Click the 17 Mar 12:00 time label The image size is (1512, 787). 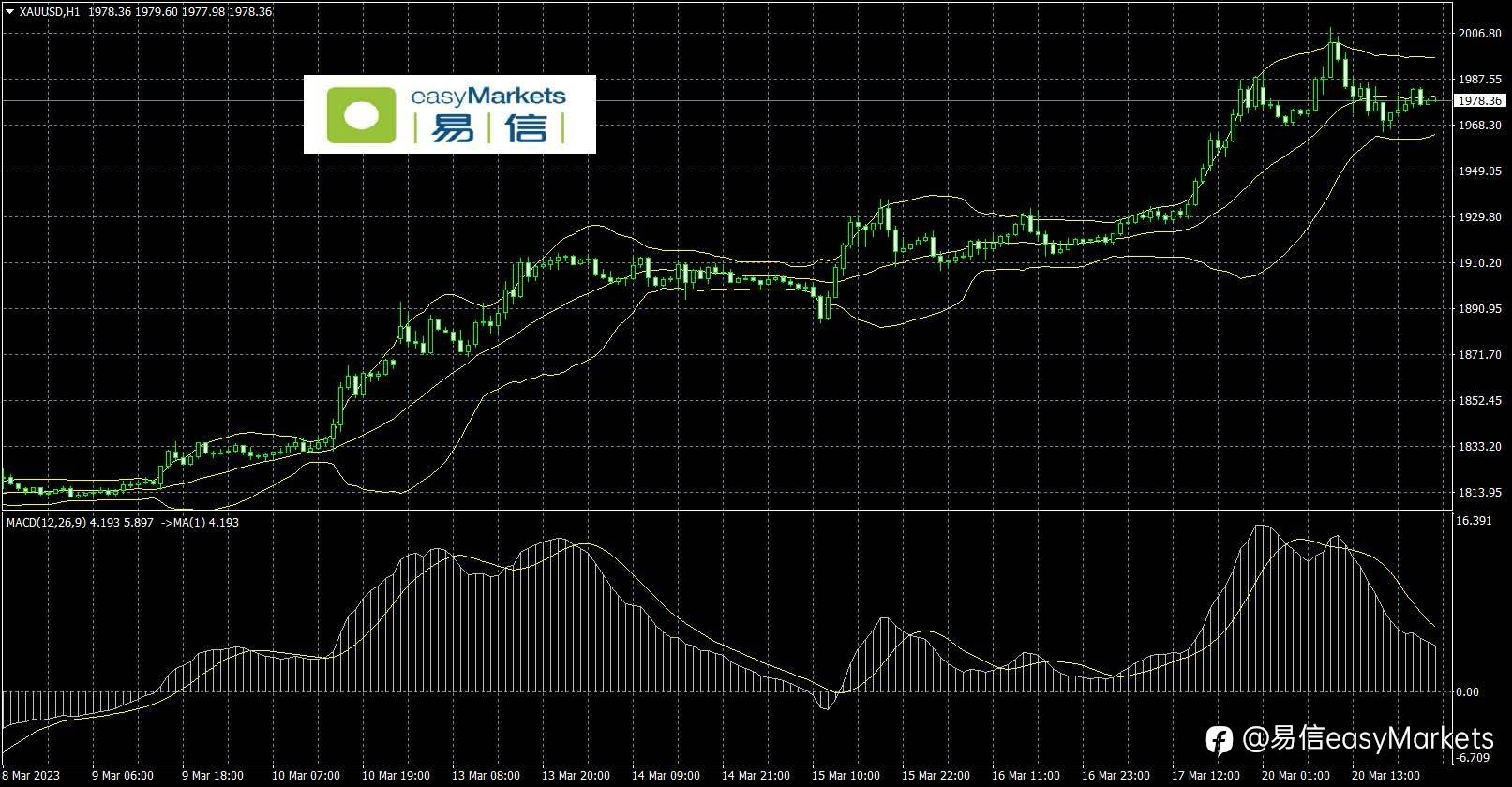1205,776
